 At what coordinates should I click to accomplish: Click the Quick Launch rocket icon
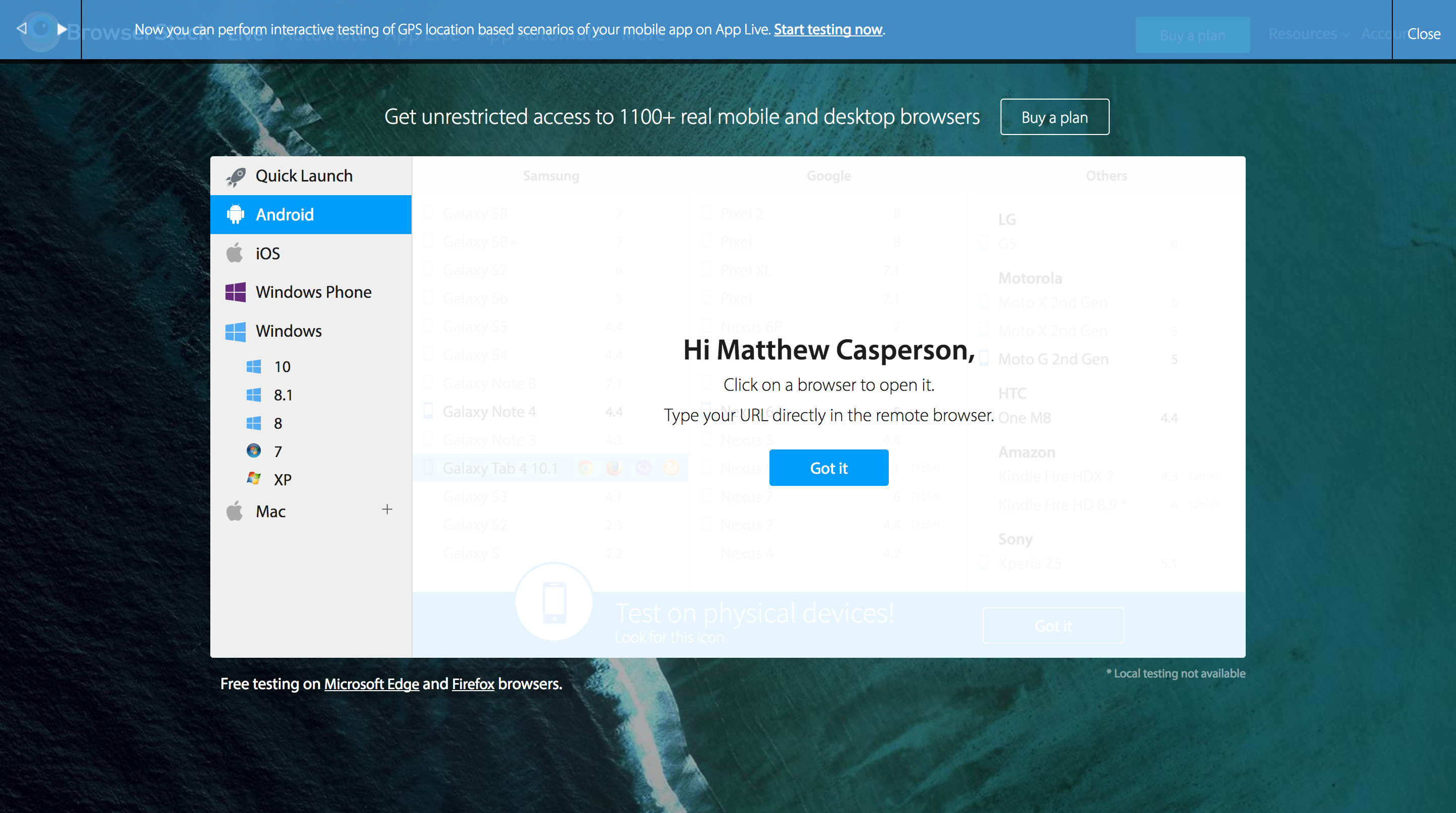235,176
